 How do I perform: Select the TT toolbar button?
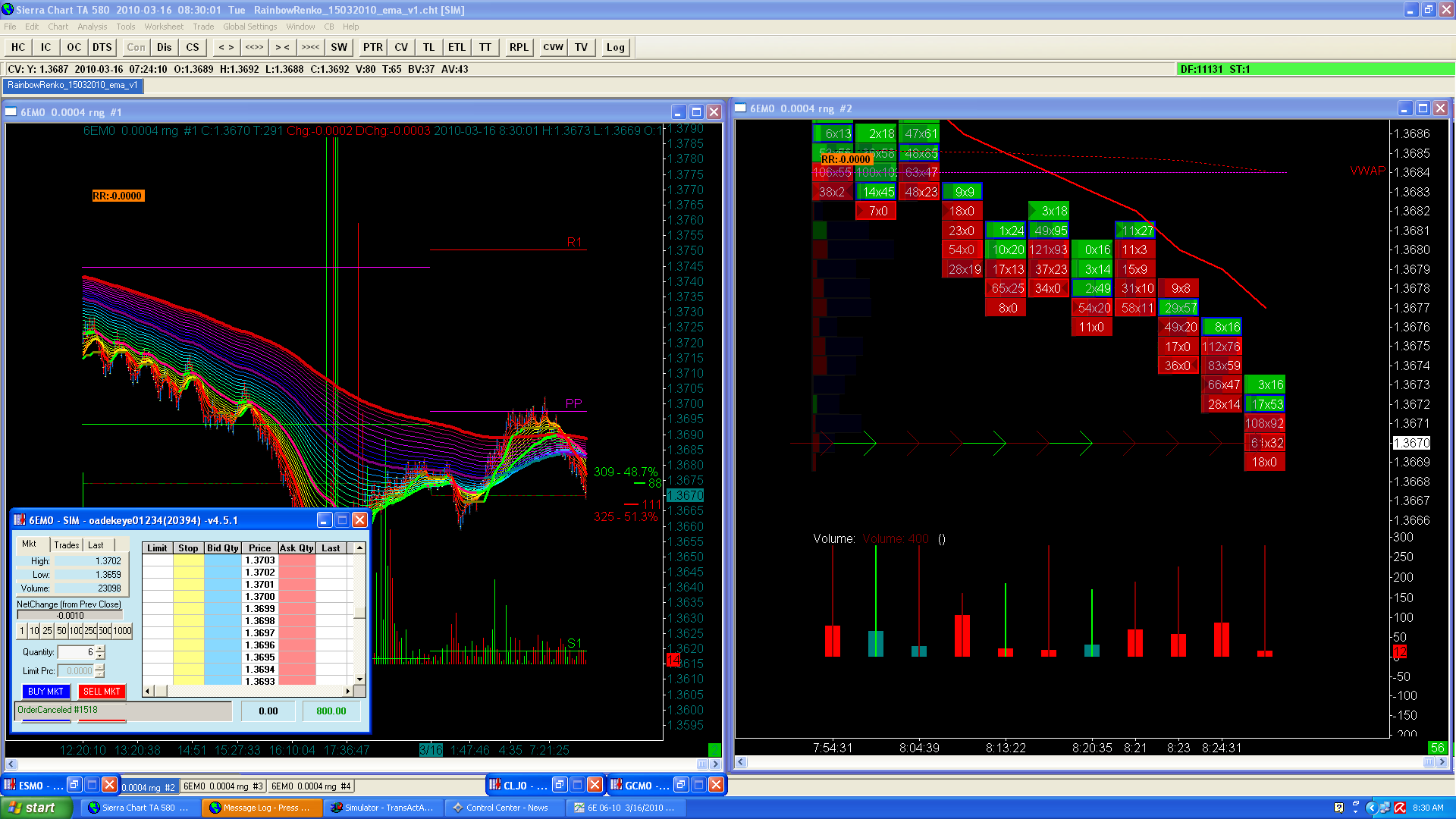tap(485, 47)
